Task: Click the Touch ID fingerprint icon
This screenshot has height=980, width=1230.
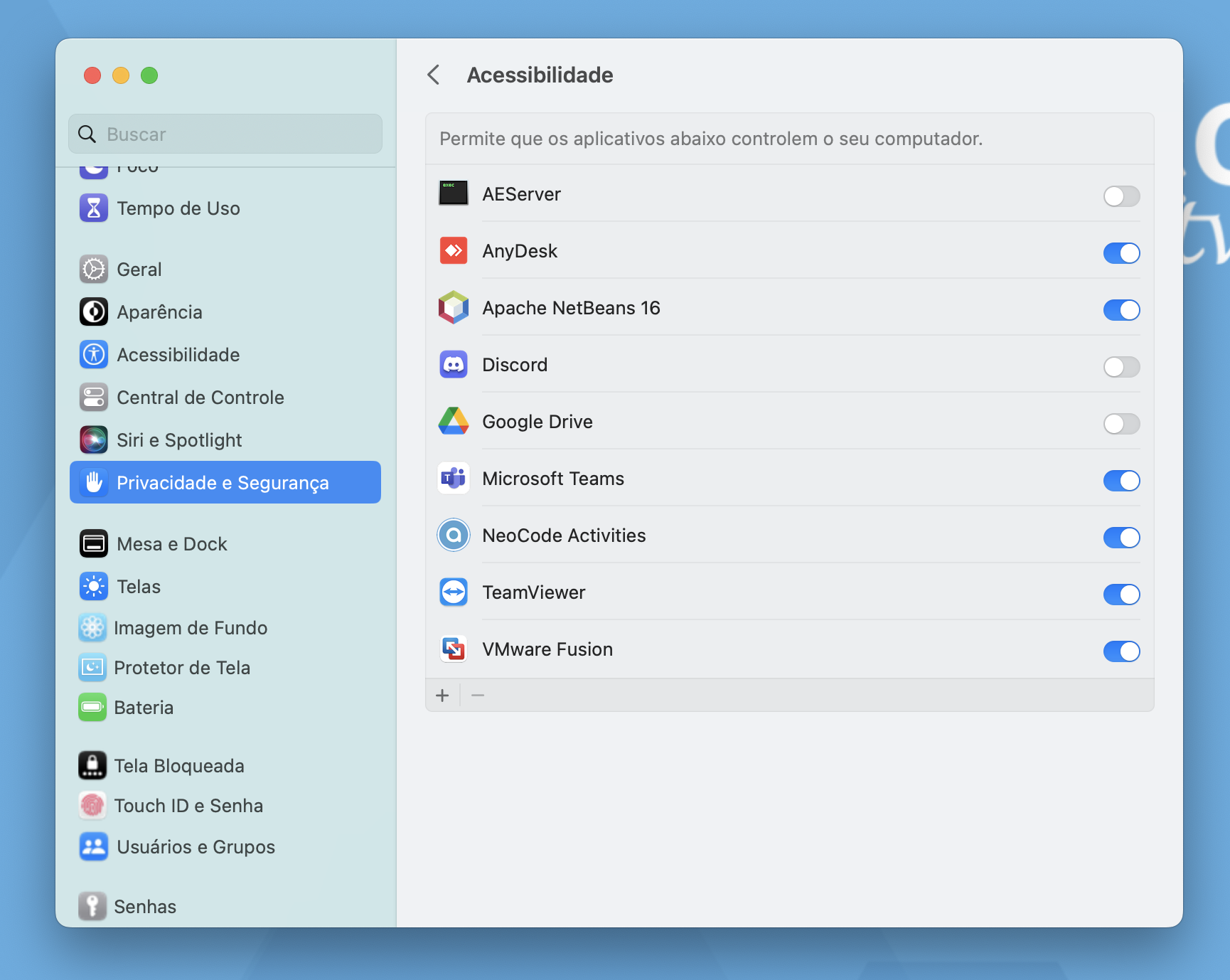Action: [92, 805]
